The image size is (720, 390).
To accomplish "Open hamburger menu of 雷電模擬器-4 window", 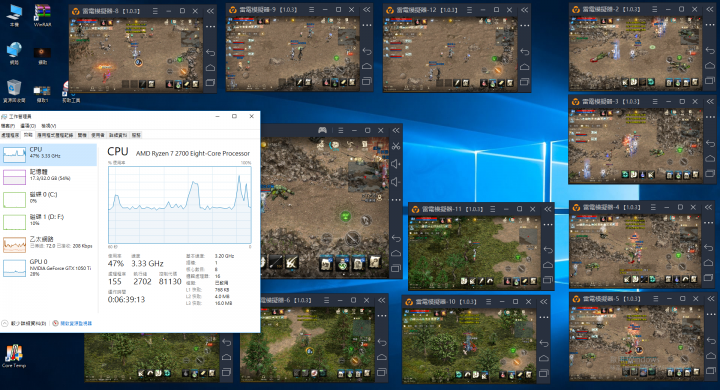I will tap(653, 208).
